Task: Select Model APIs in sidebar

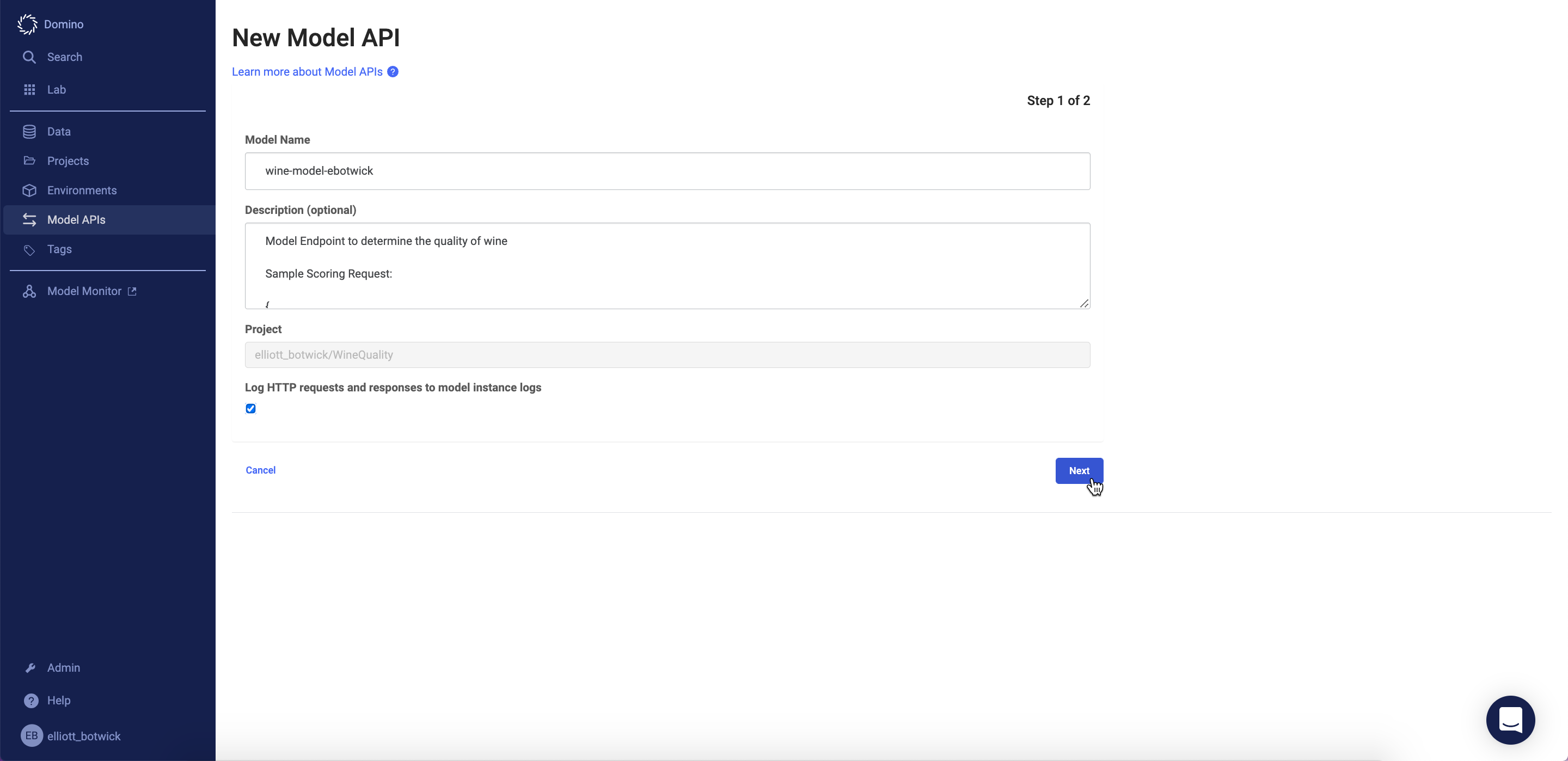Action: pos(76,220)
